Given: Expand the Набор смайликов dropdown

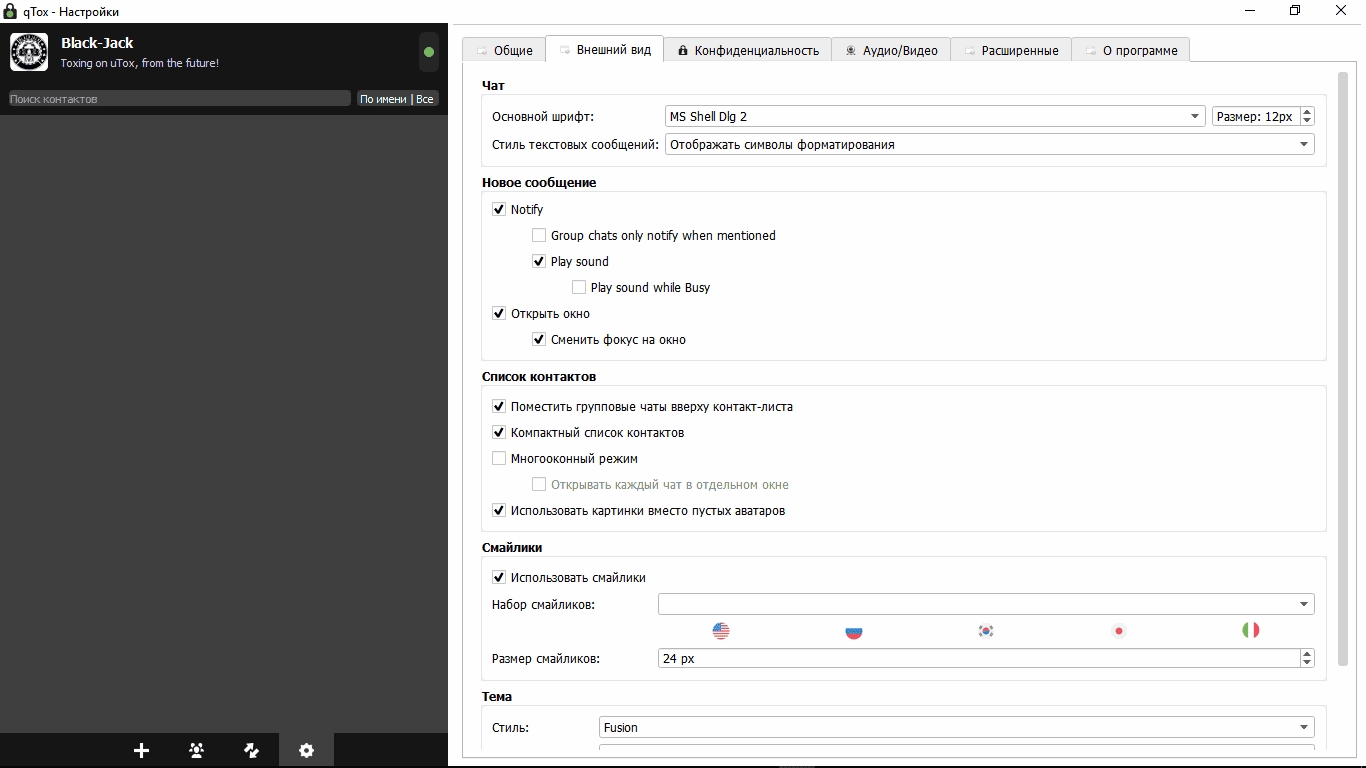Looking at the screenshot, I should point(986,604).
